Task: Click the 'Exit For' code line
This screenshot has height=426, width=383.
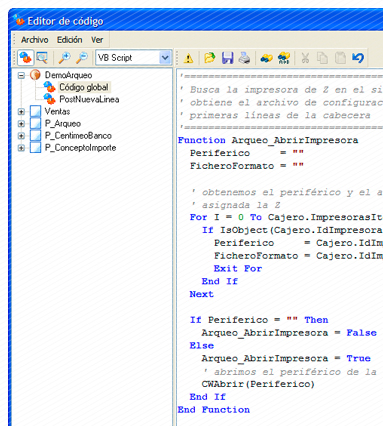Action: pyautogui.click(x=238, y=269)
